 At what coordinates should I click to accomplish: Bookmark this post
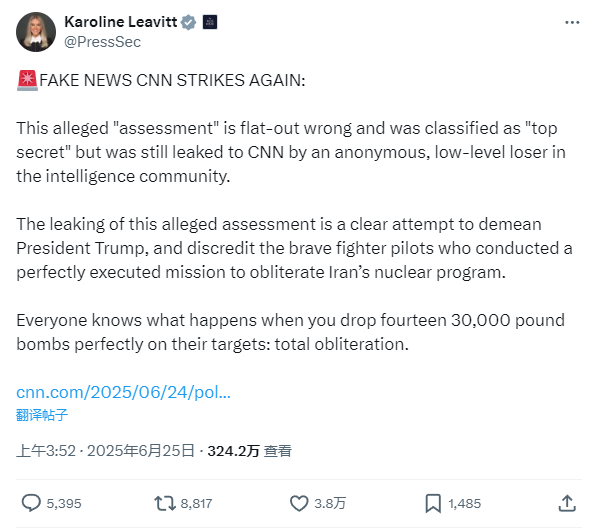[433, 503]
